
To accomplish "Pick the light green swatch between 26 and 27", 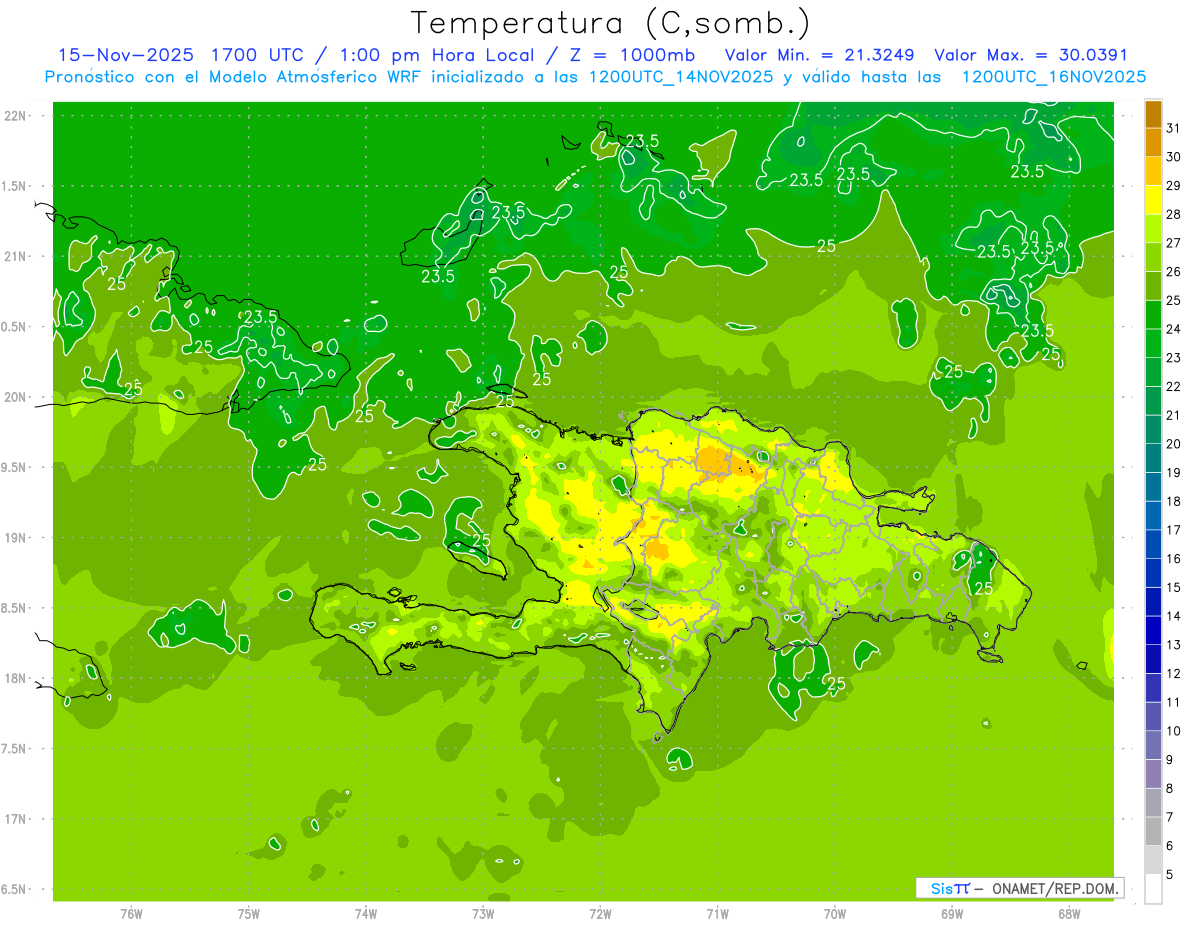I will (1153, 258).
